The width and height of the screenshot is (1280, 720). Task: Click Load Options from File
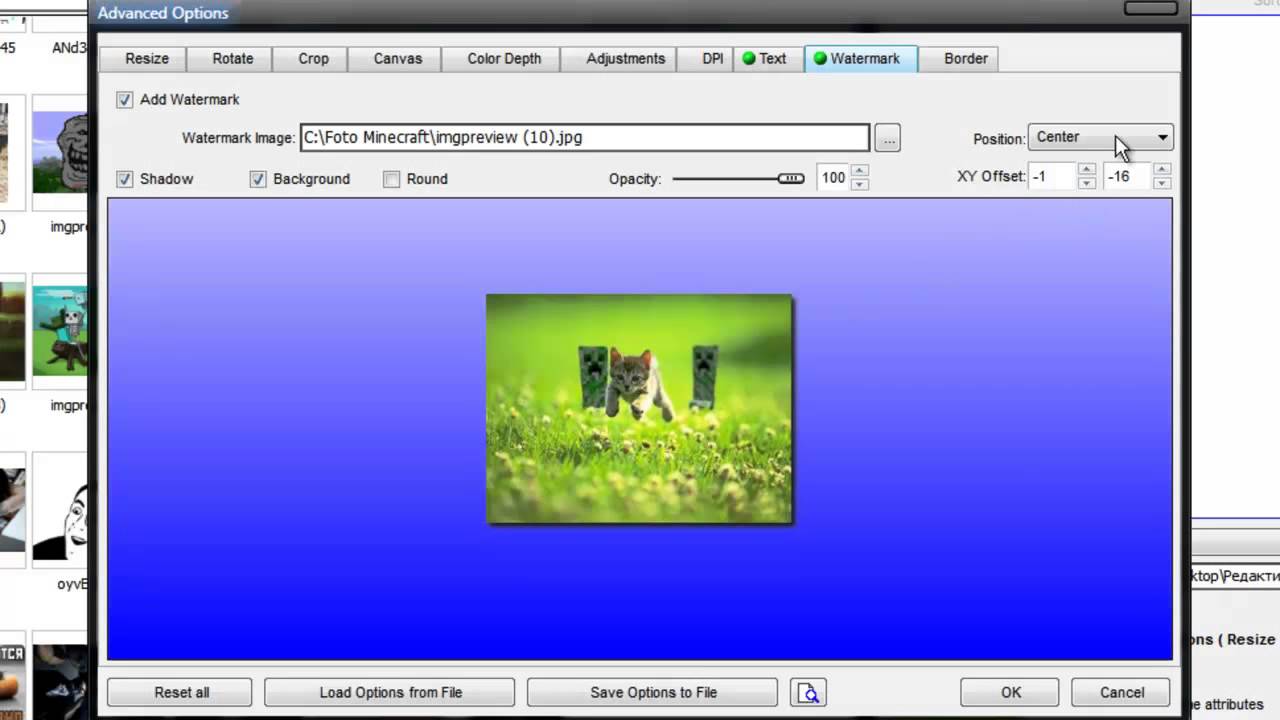coord(390,692)
